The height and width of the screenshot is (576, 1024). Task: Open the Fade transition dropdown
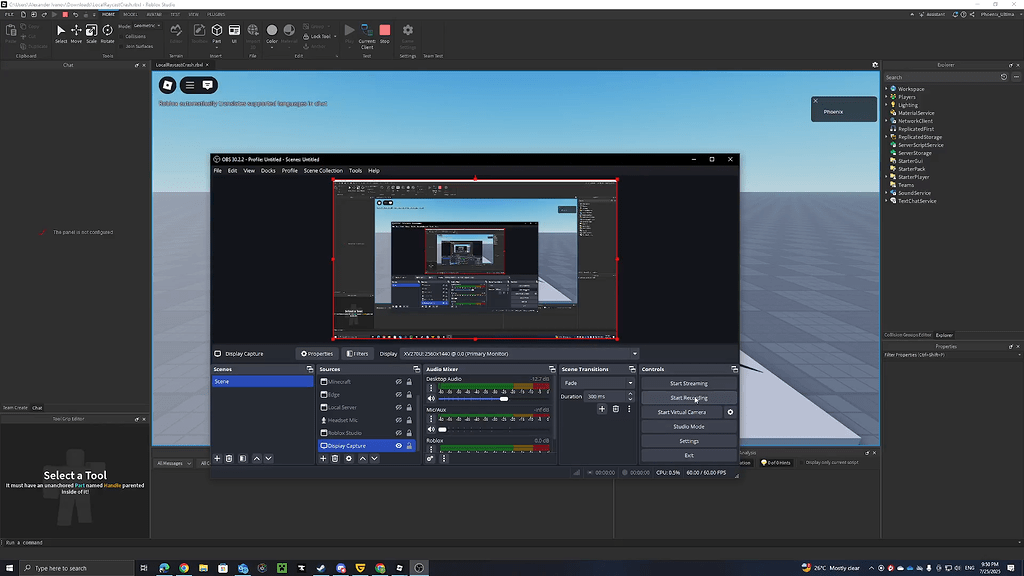(598, 382)
